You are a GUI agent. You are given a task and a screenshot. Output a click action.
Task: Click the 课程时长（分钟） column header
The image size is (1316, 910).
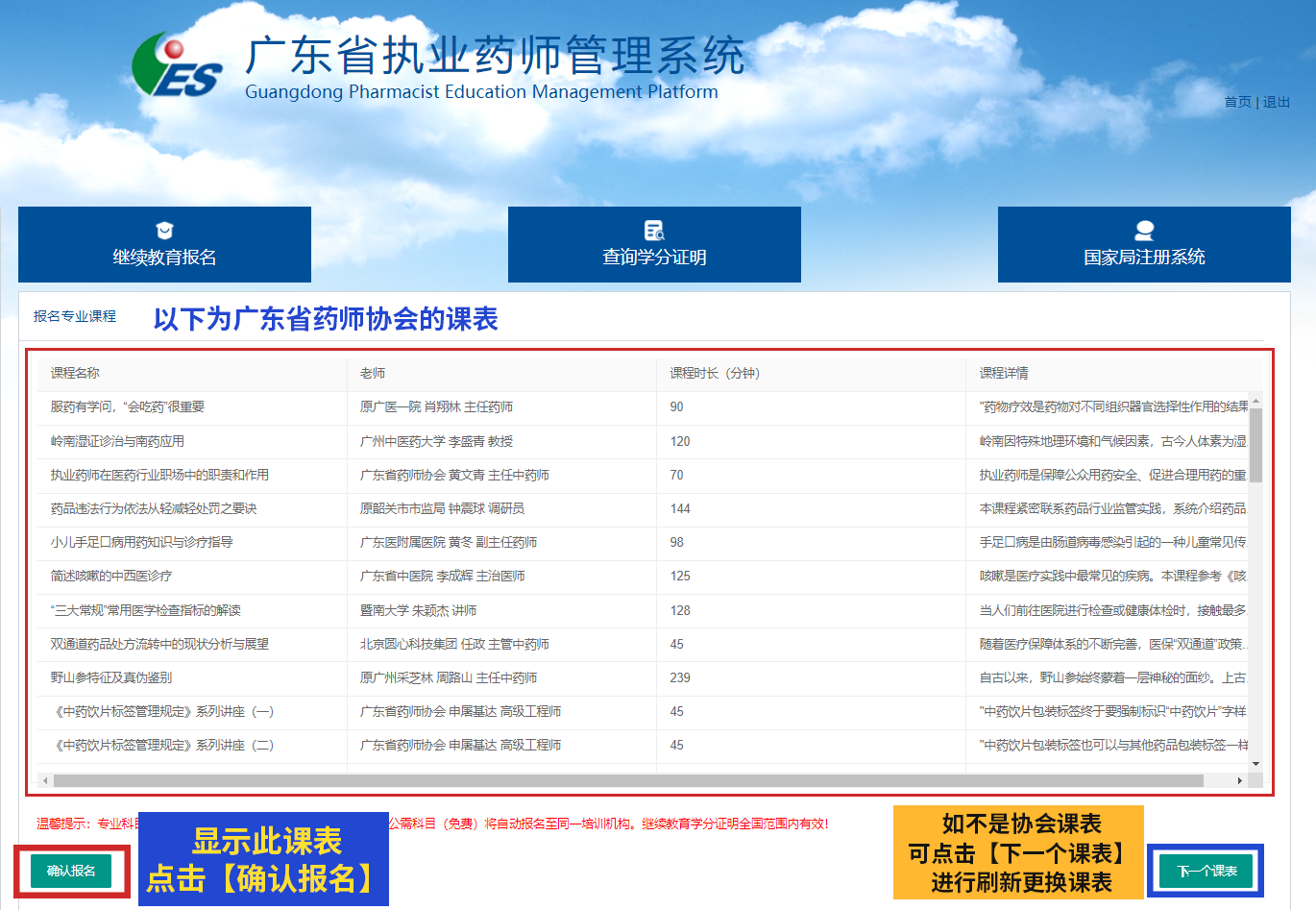pyautogui.click(x=715, y=373)
